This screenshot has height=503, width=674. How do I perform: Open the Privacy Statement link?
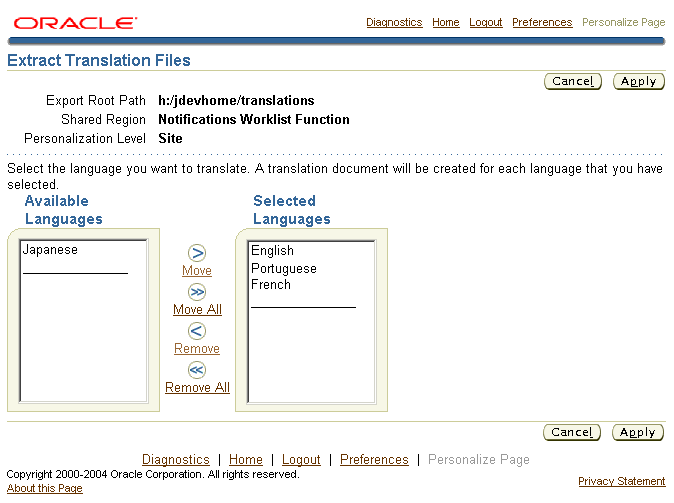click(622, 481)
